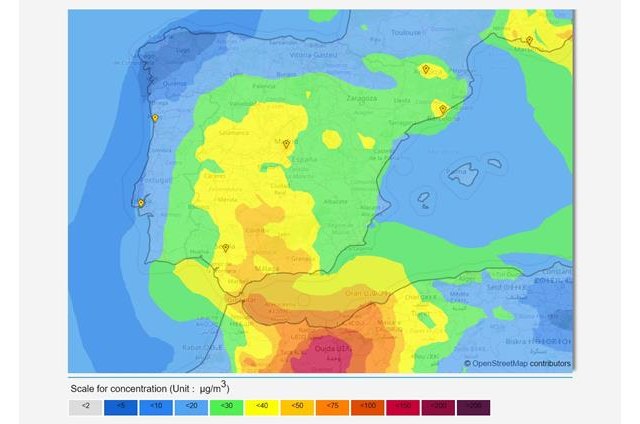Click the map marker on Madrid
This screenshot has width=640, height=424.
pos(285,144)
